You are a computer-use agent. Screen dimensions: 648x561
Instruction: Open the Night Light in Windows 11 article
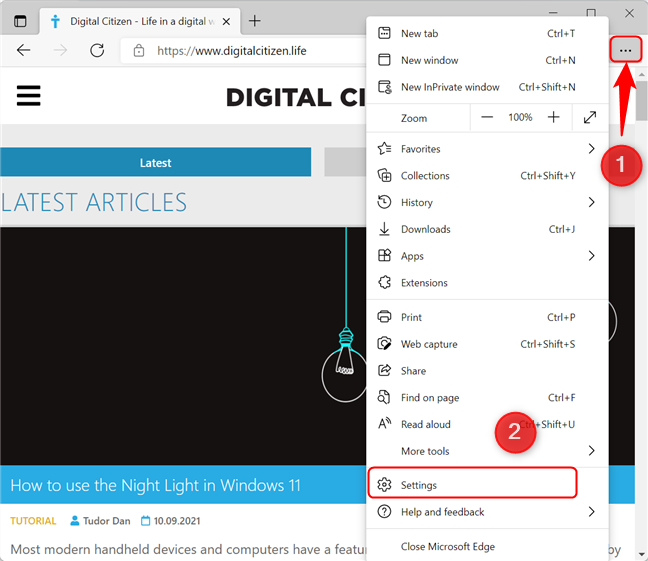pyautogui.click(x=155, y=485)
